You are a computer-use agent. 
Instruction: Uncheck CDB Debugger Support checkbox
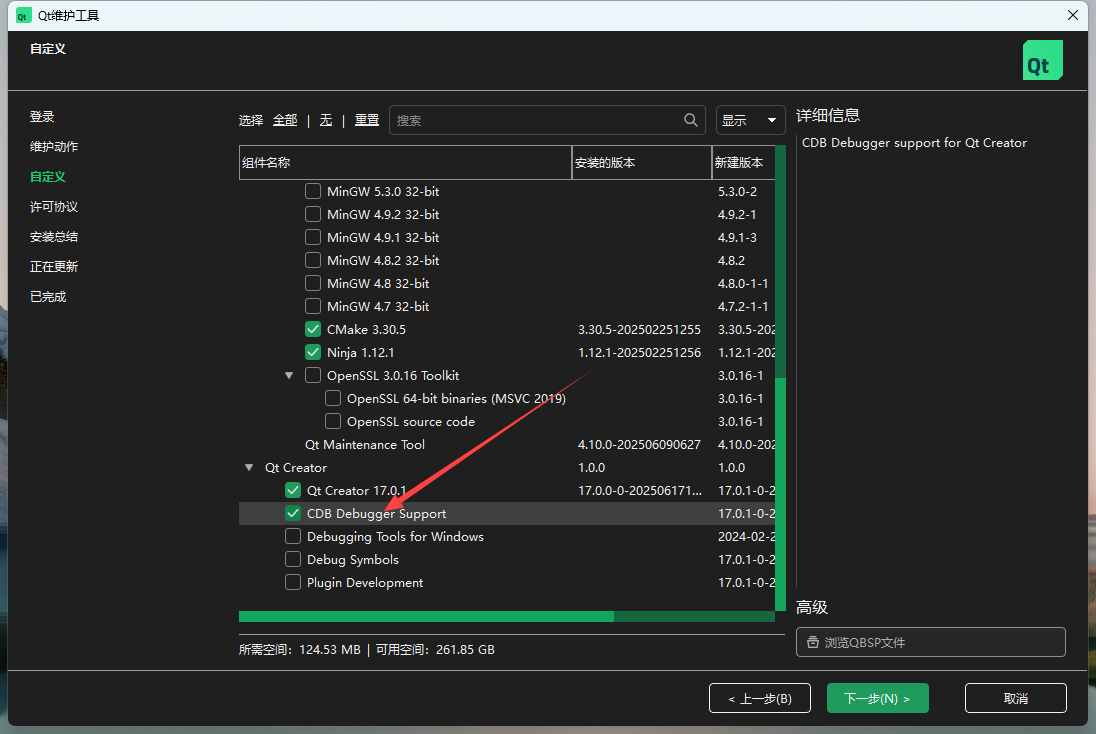pyautogui.click(x=293, y=513)
